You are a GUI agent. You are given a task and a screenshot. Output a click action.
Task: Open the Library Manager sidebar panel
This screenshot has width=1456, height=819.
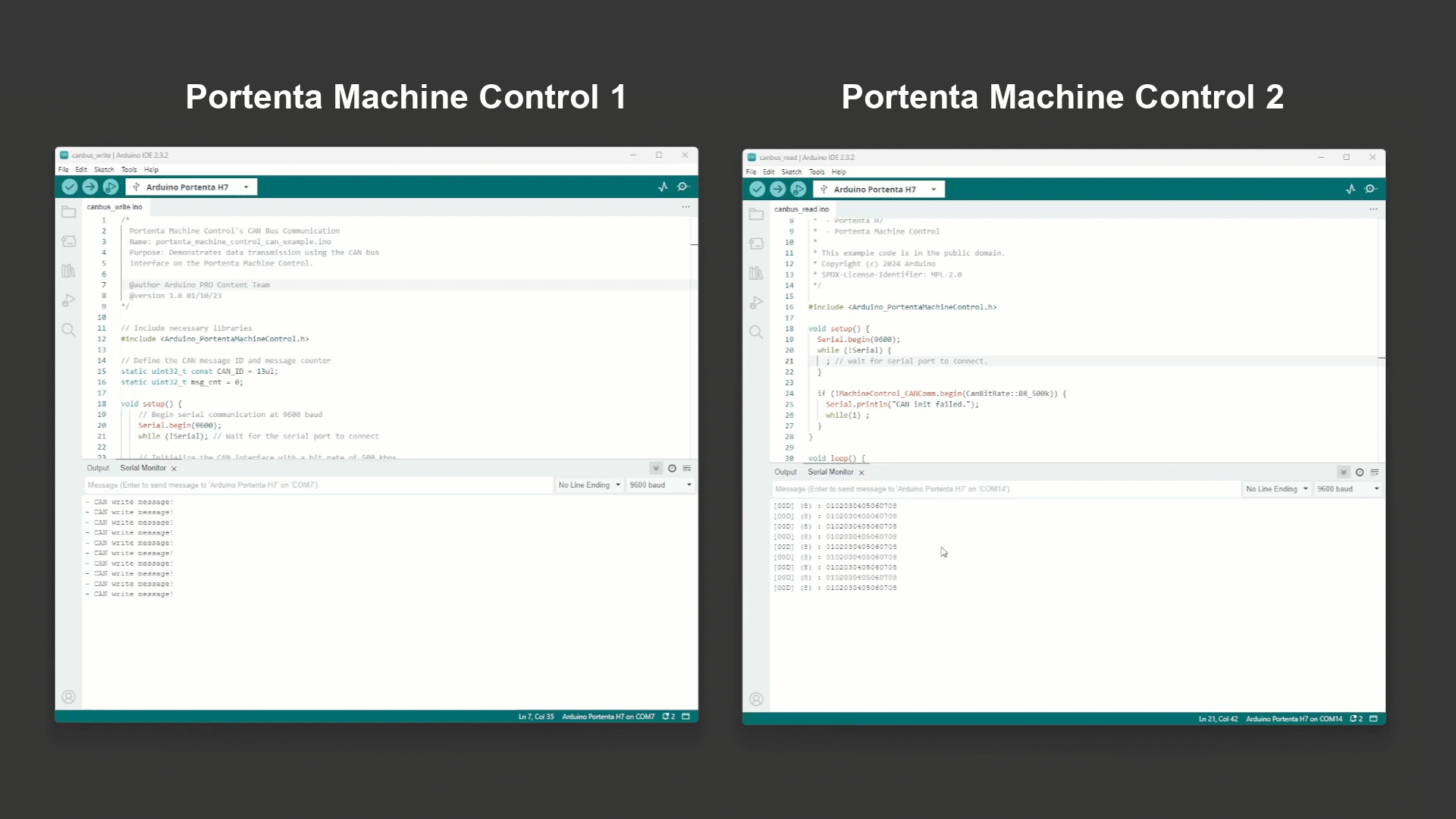pos(69,271)
